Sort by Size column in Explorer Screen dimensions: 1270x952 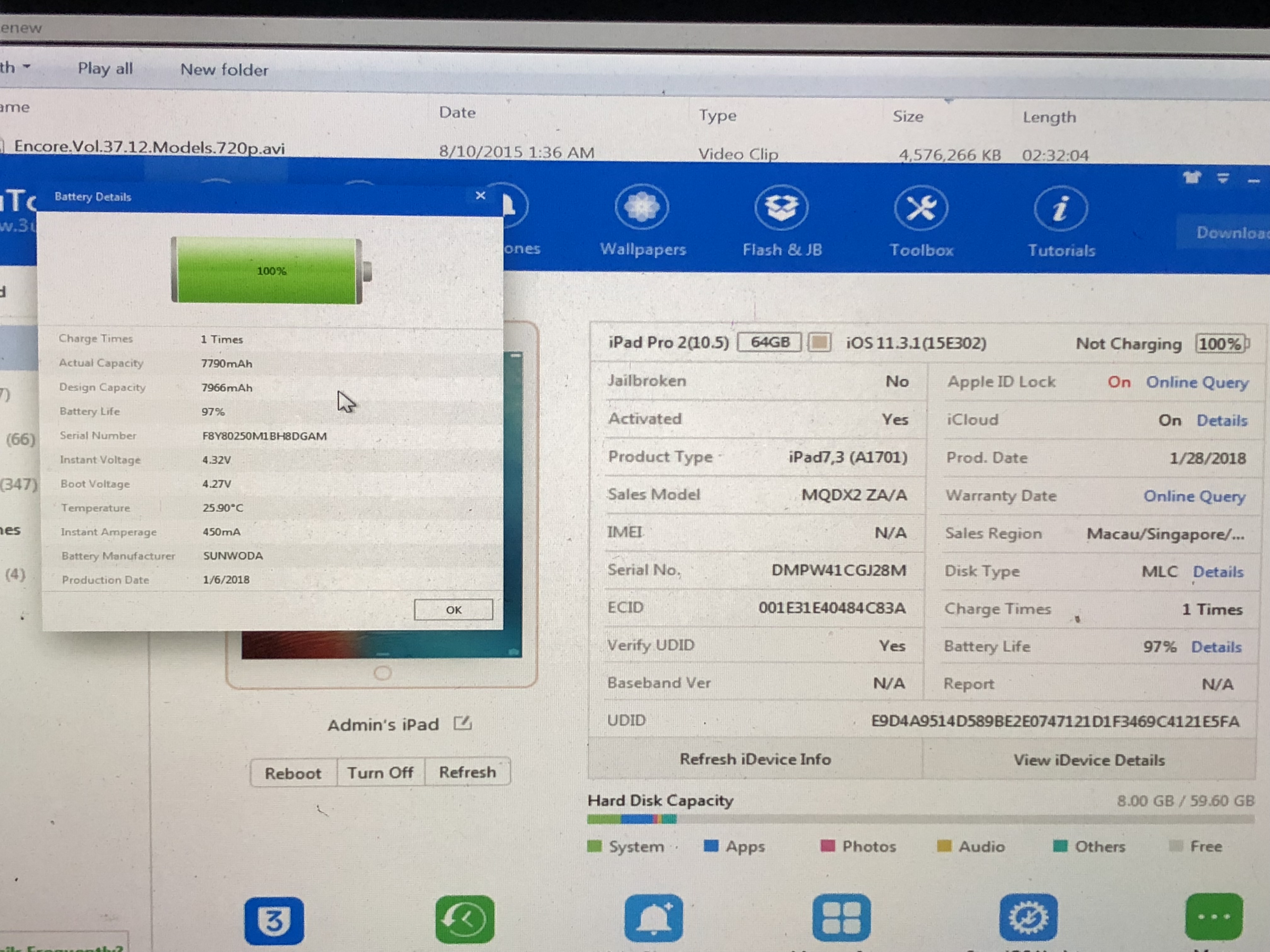[908, 116]
